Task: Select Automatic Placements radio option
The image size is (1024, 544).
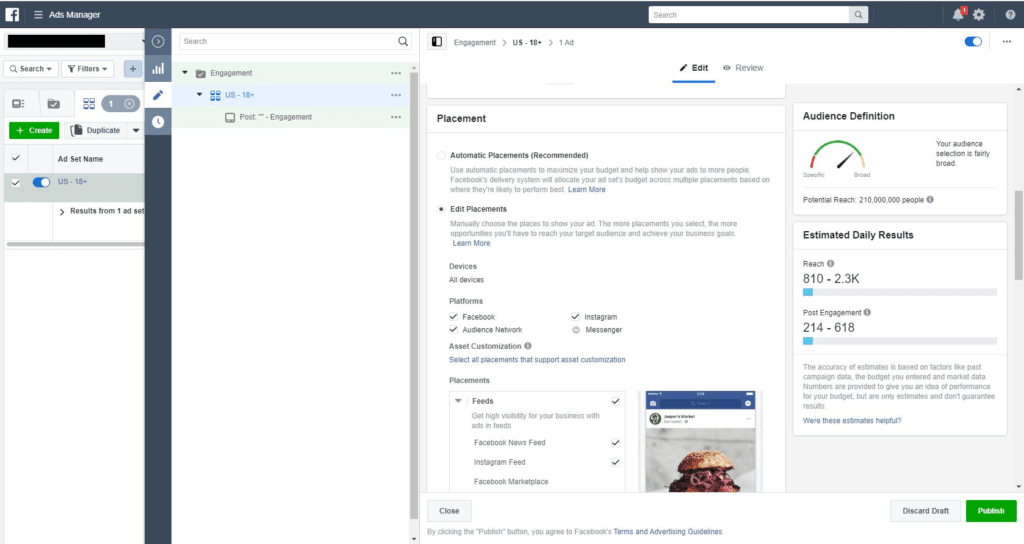Action: pos(441,155)
